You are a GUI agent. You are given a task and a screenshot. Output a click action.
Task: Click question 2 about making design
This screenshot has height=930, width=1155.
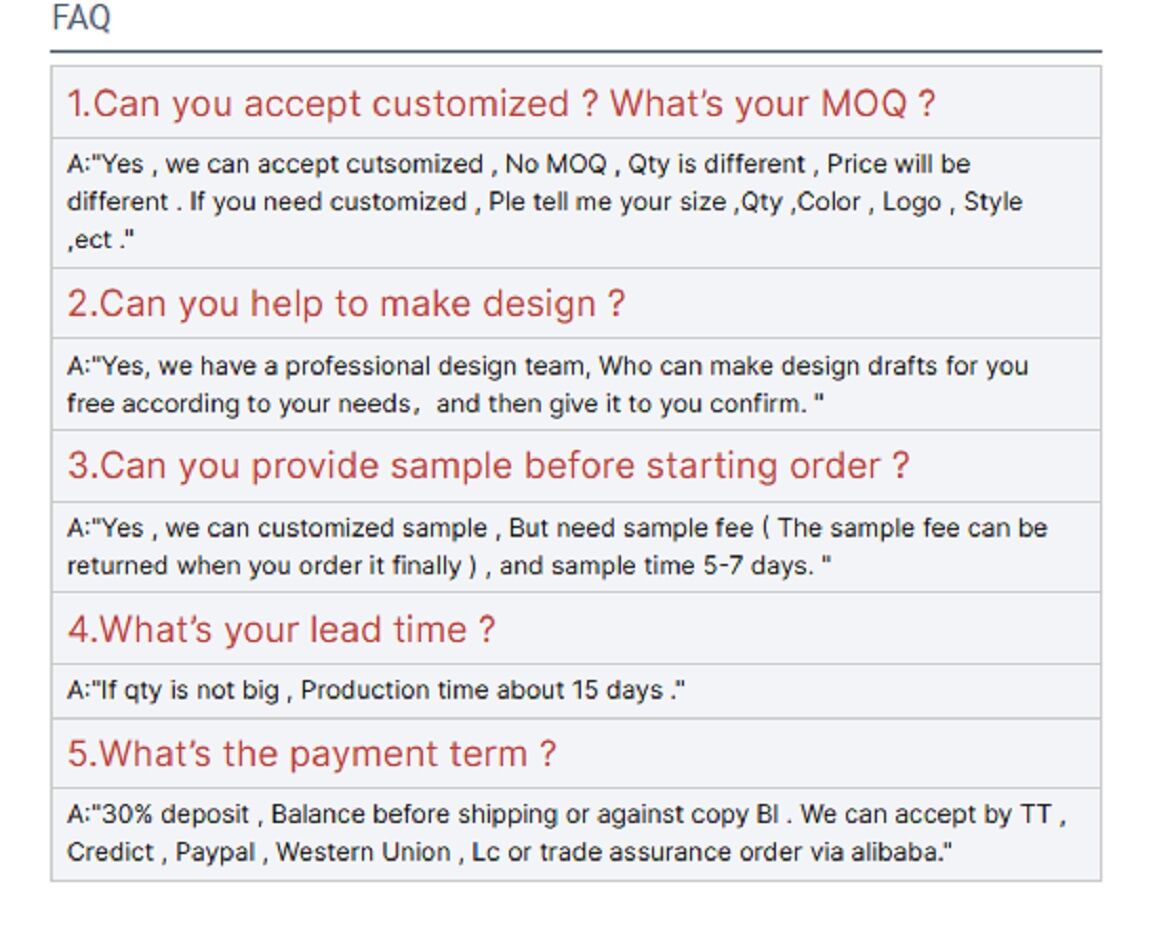coord(346,303)
